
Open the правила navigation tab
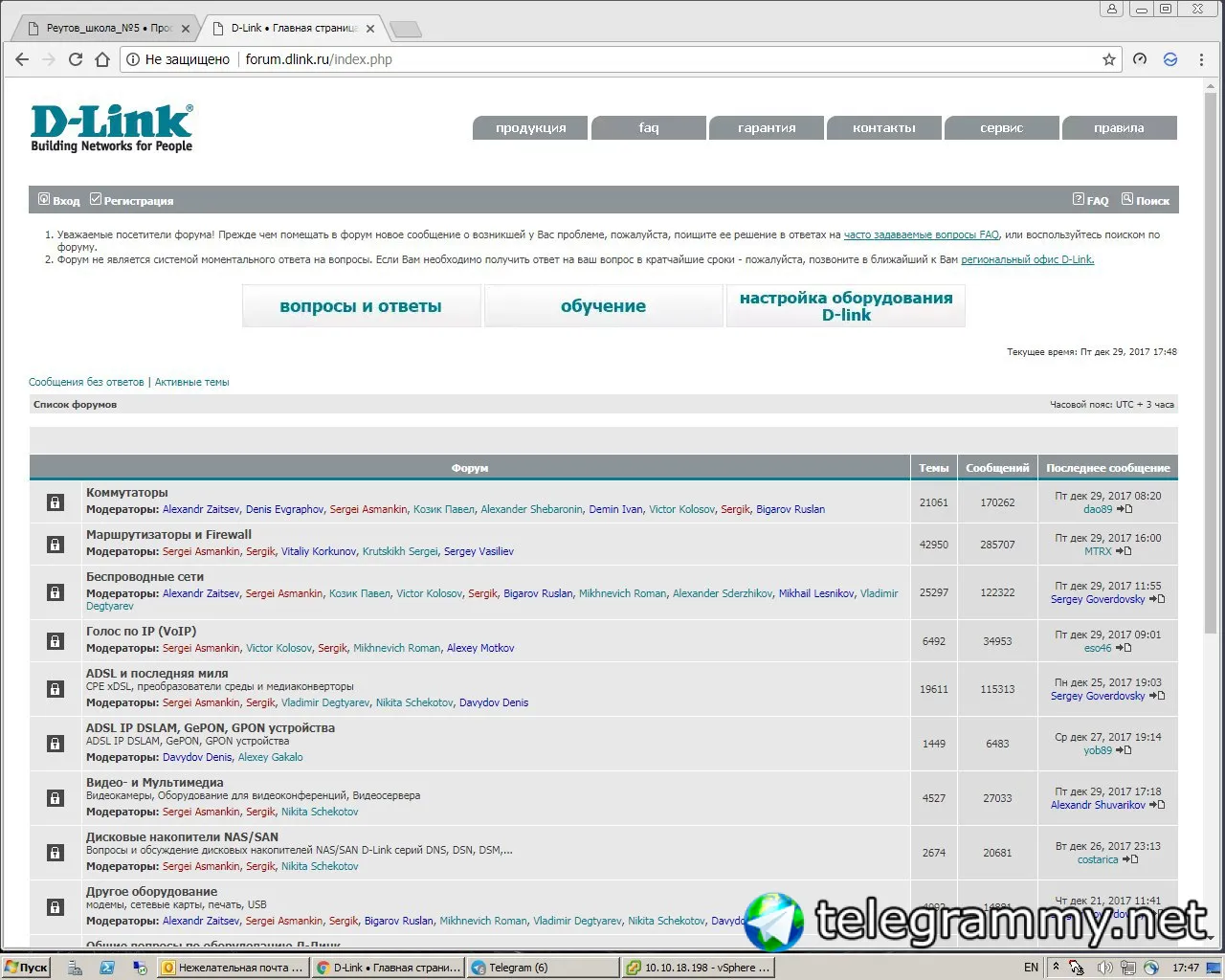click(1120, 128)
